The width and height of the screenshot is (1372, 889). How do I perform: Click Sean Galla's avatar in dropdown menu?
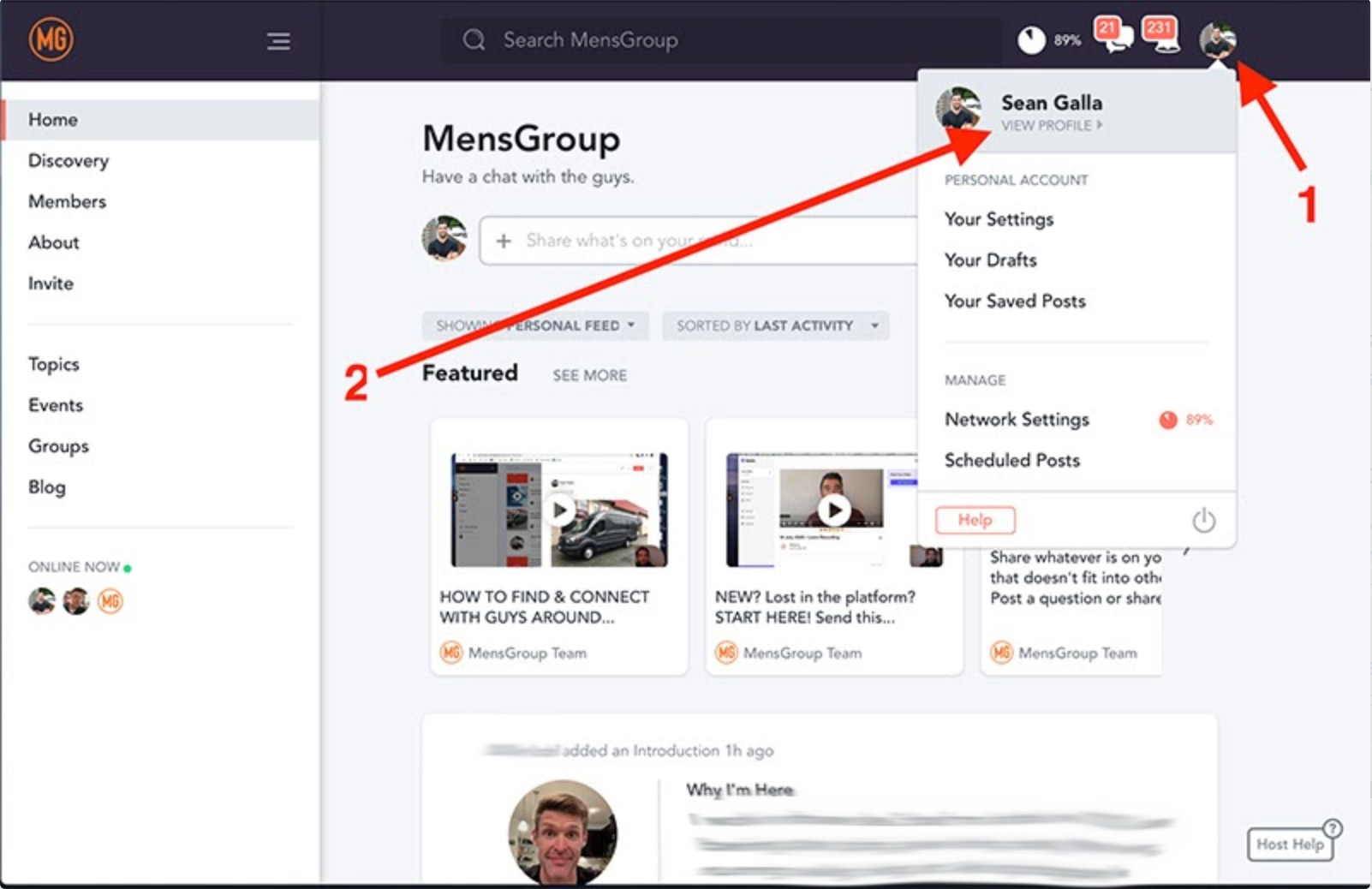click(958, 108)
